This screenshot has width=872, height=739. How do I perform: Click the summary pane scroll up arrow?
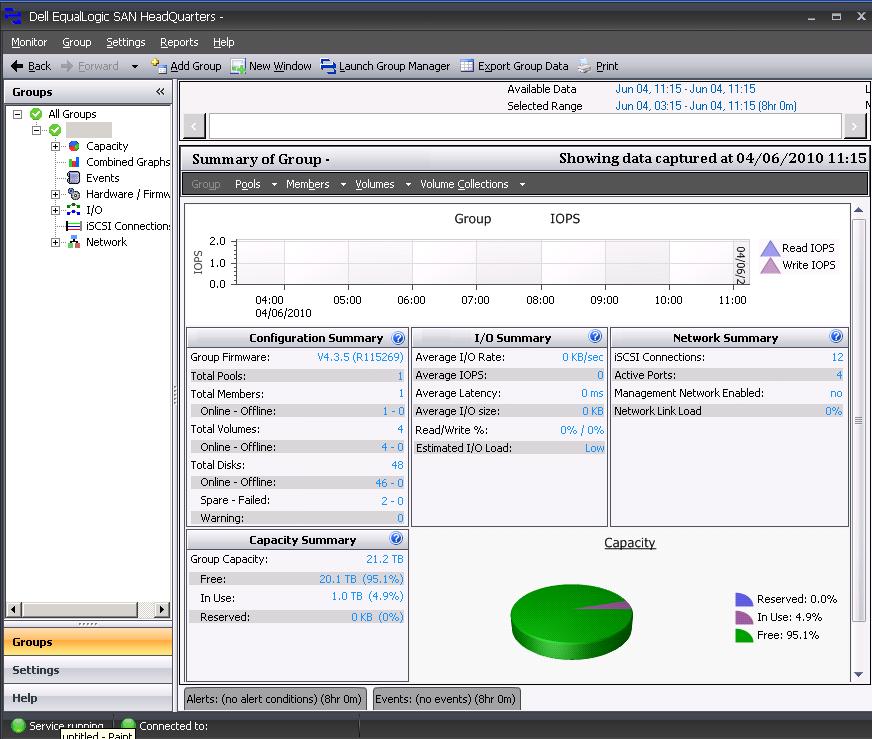tap(858, 210)
